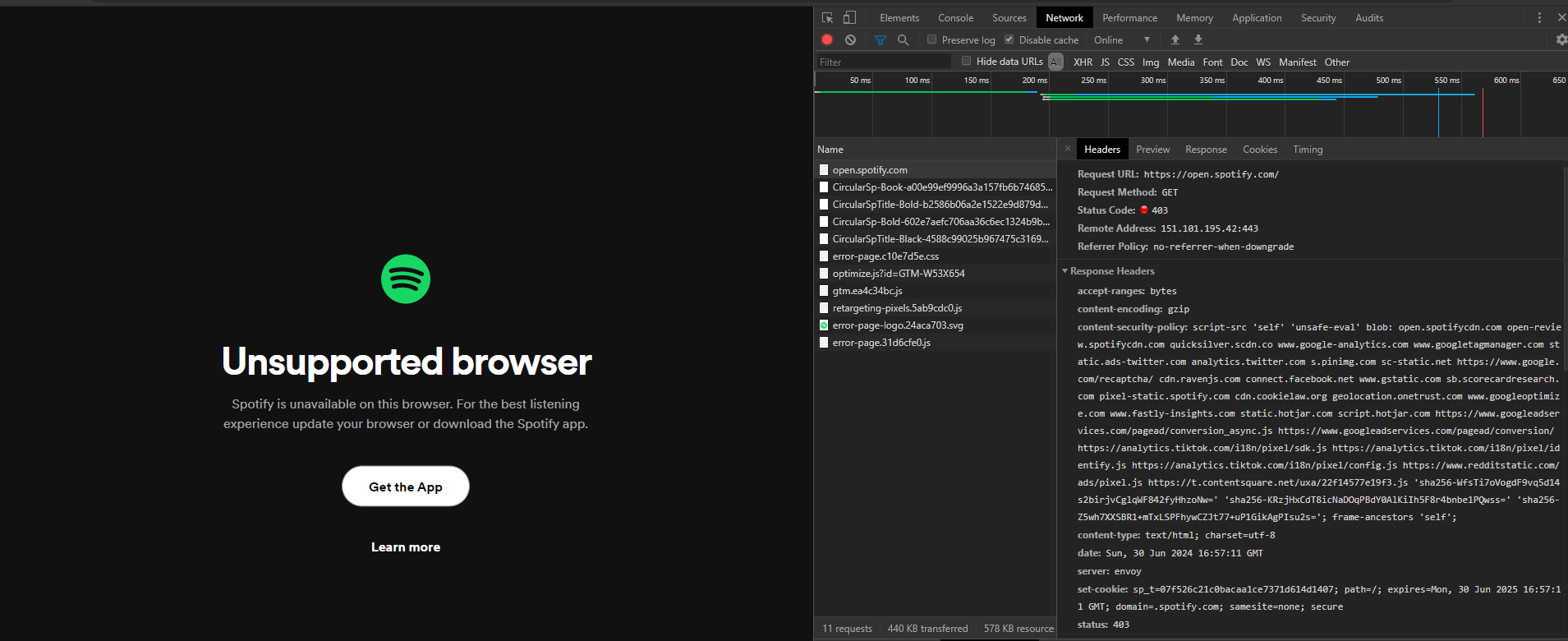Open DevTools customize menu (three dots)
Image resolution: width=1568 pixels, height=641 pixels.
tap(1539, 17)
